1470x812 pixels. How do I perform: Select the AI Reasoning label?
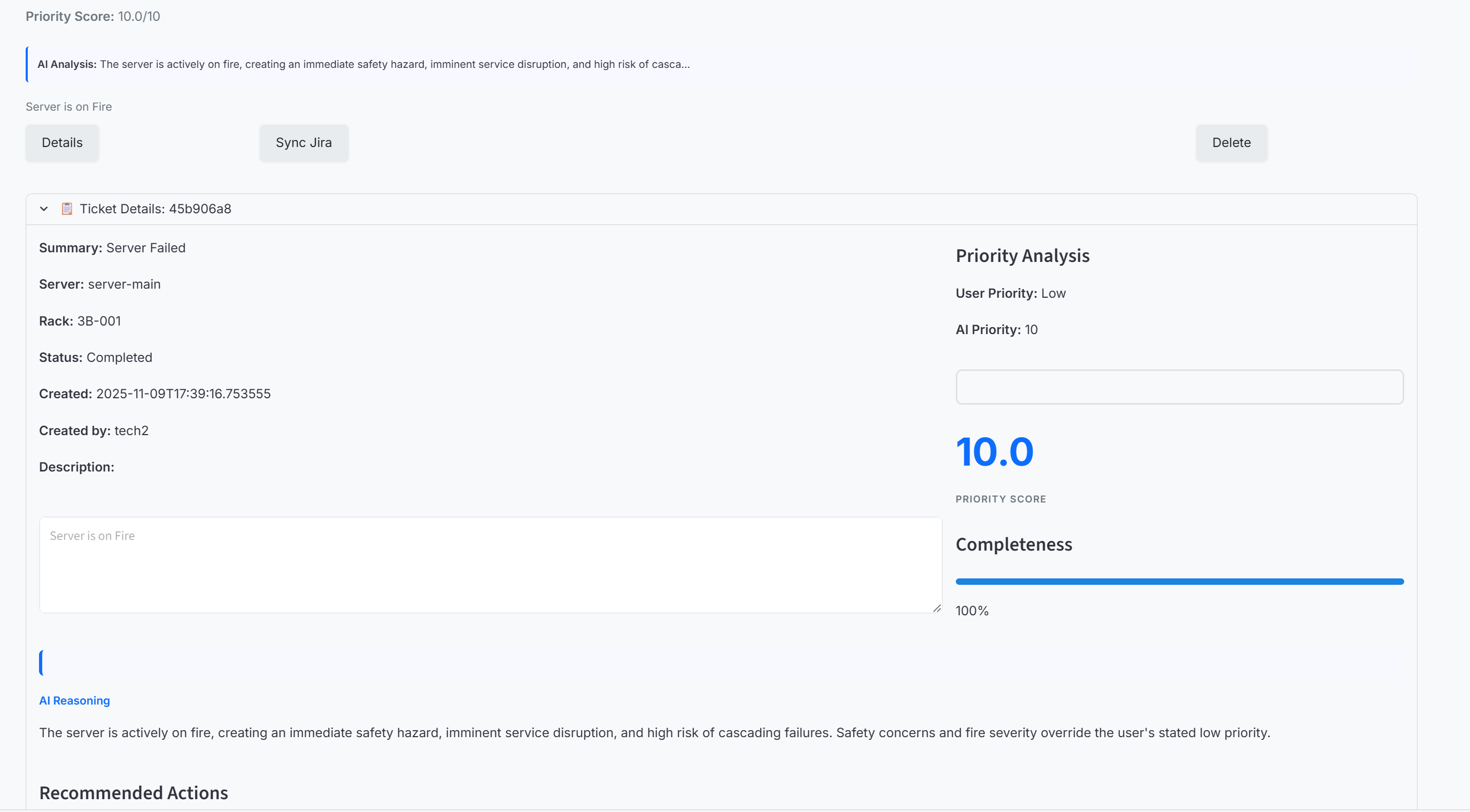click(x=74, y=701)
